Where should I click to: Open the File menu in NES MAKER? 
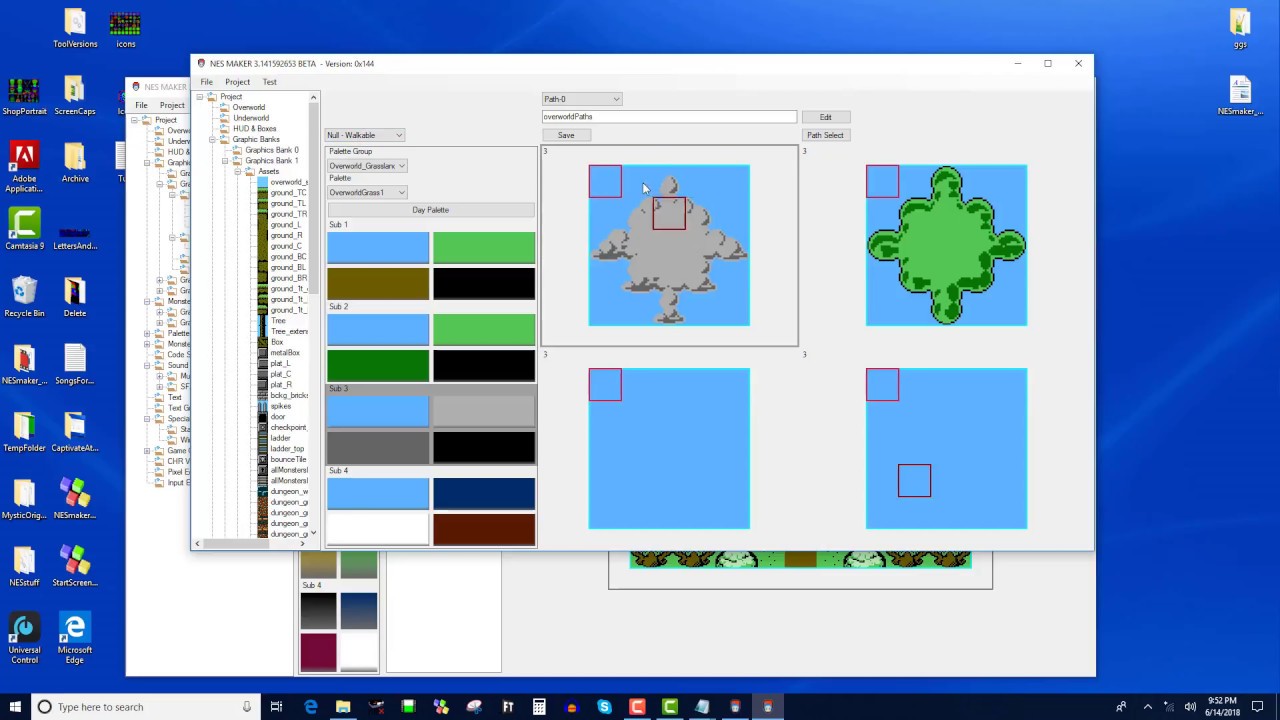point(206,82)
